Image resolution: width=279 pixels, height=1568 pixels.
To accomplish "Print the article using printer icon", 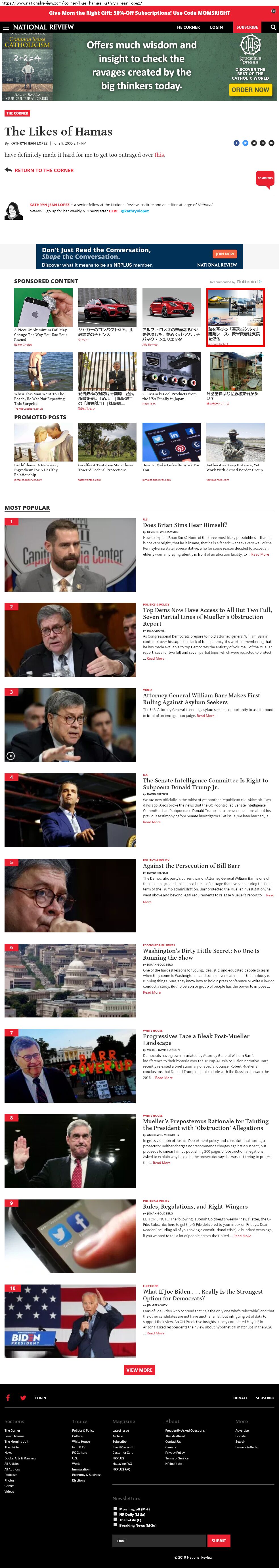I will 263,143.
